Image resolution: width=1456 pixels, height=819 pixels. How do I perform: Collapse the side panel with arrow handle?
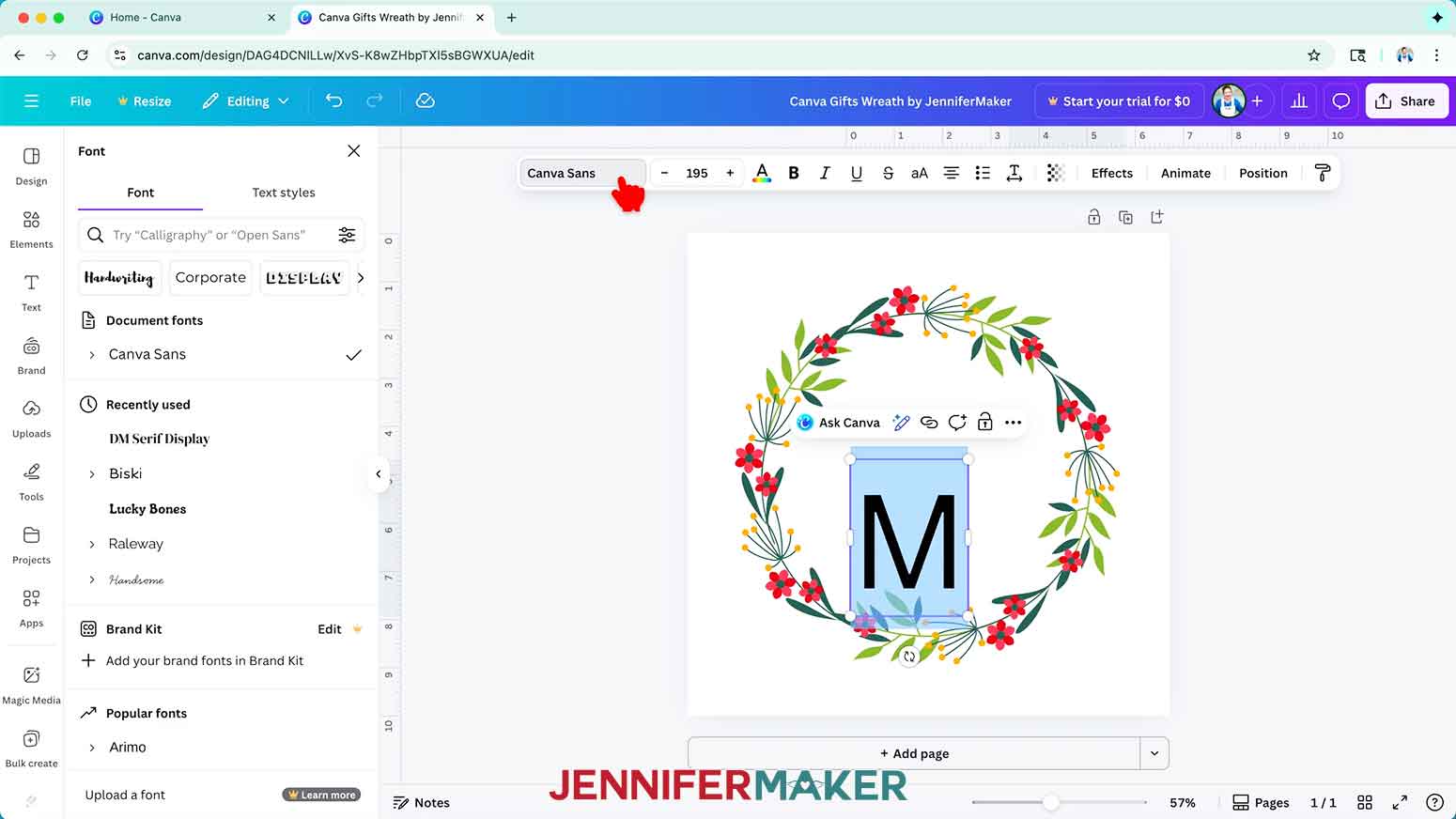379,474
